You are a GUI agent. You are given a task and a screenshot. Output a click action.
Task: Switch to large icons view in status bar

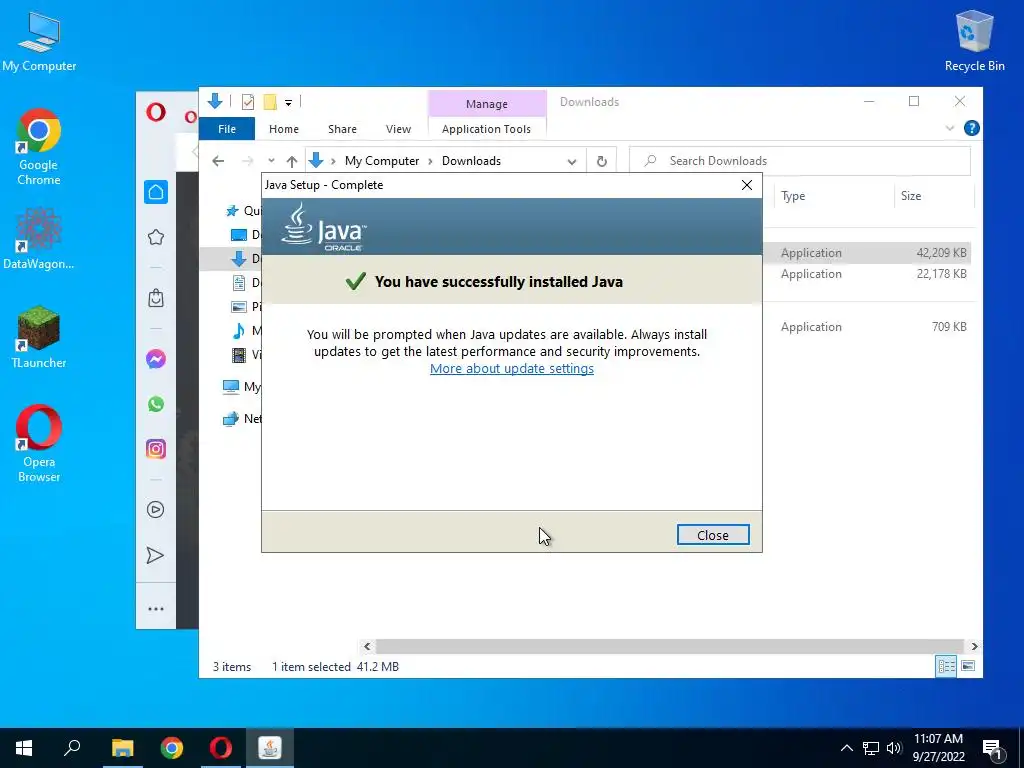968,666
